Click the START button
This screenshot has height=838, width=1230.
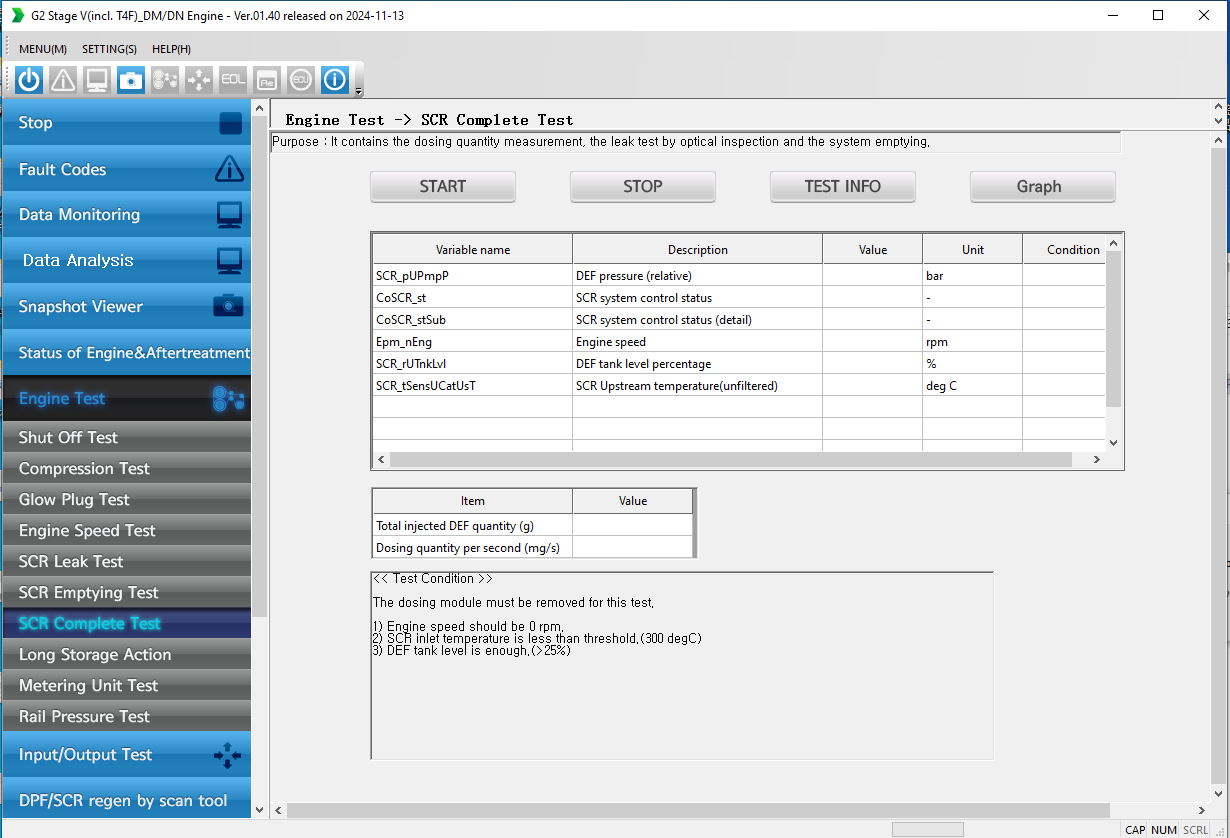click(443, 187)
